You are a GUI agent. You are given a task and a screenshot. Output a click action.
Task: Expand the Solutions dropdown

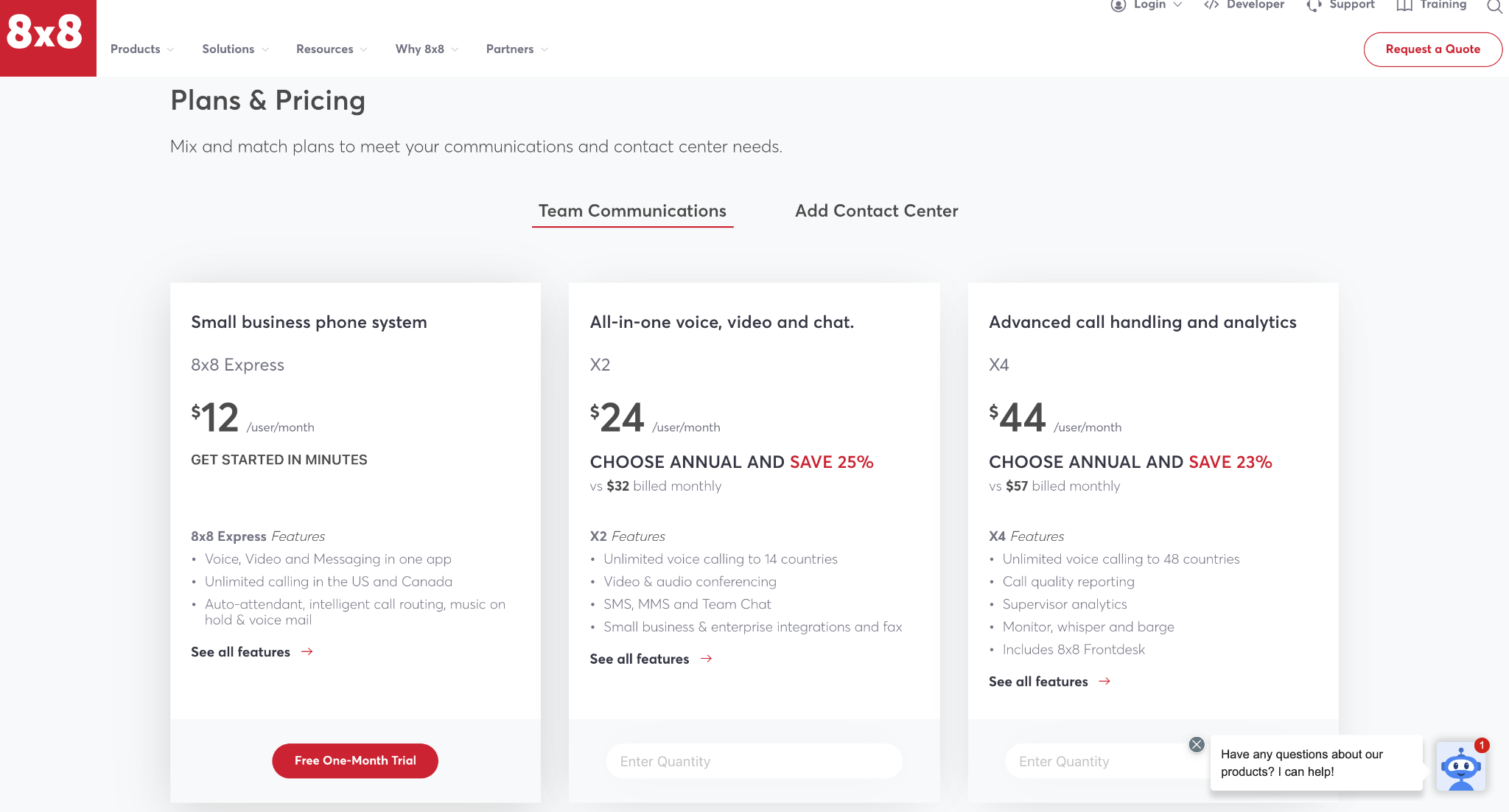pyautogui.click(x=235, y=49)
